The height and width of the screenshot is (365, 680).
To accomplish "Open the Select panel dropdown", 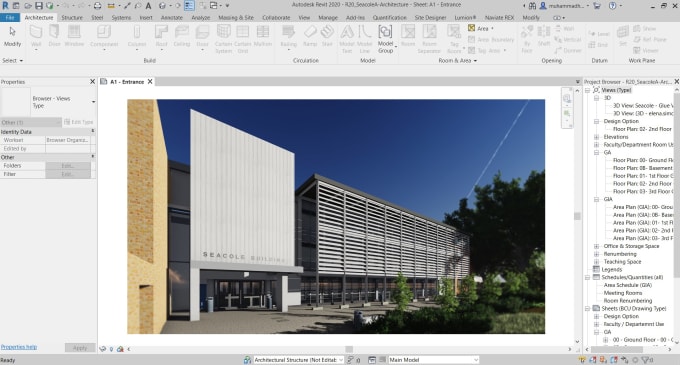I will [x=12, y=61].
